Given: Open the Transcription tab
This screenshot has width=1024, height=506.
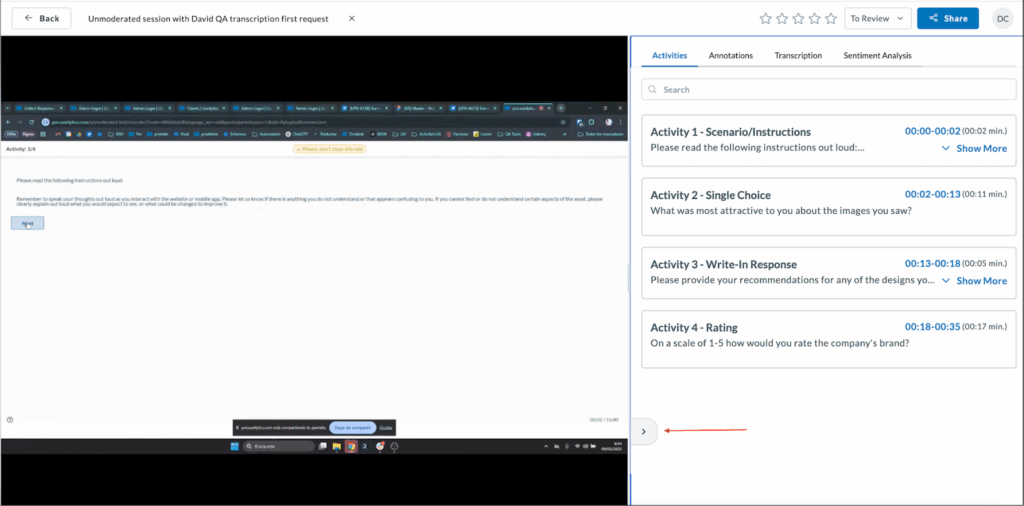Looking at the screenshot, I should click(x=798, y=56).
